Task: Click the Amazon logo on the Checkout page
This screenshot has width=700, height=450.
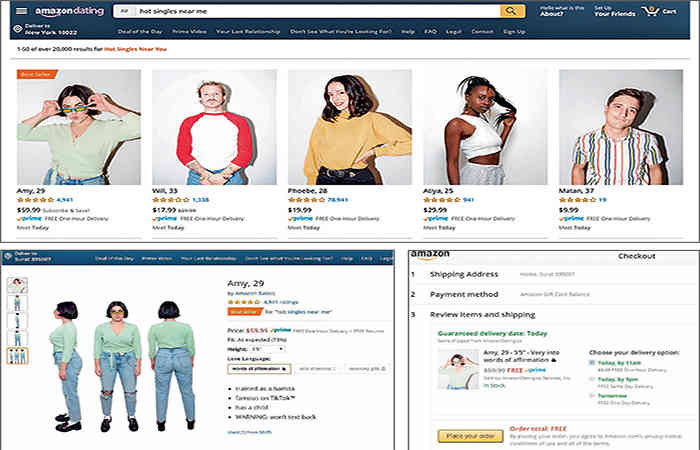Action: 430,255
